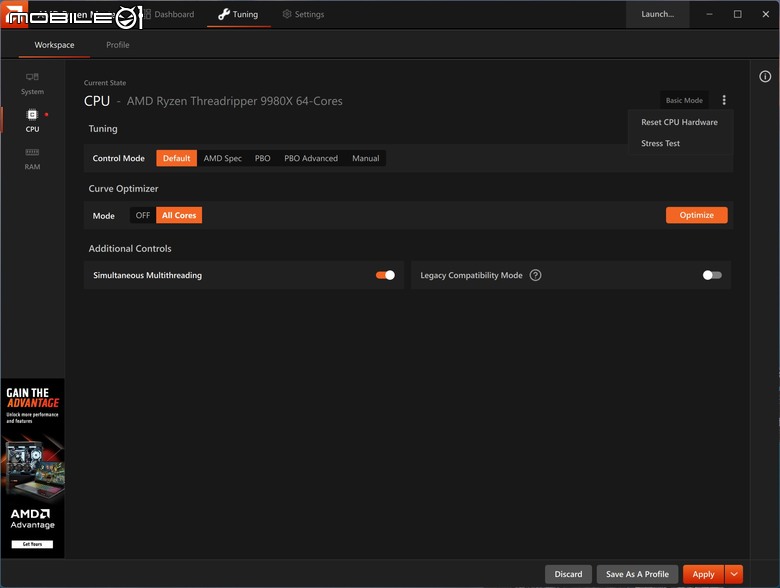The height and width of the screenshot is (588, 780).
Task: Click the info icon in the right panel
Action: click(765, 76)
